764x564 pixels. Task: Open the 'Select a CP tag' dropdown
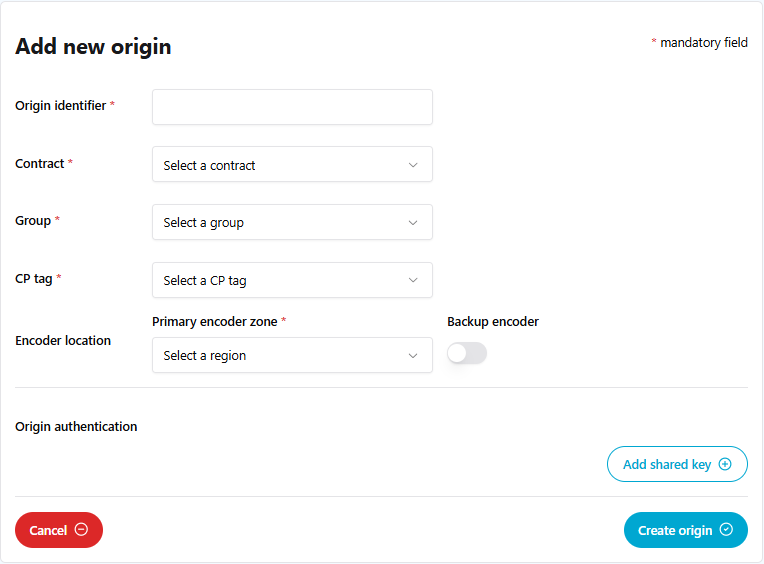pos(280,280)
